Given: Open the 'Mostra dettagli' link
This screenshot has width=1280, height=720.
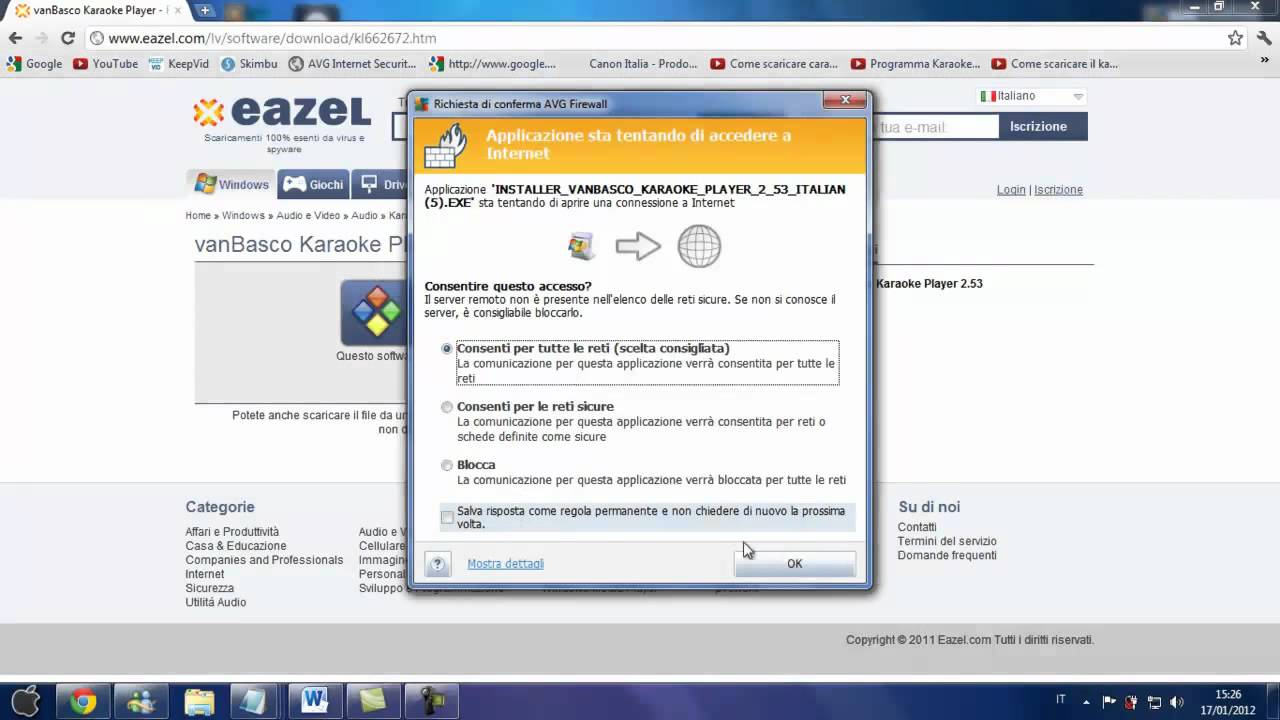Looking at the screenshot, I should (505, 564).
